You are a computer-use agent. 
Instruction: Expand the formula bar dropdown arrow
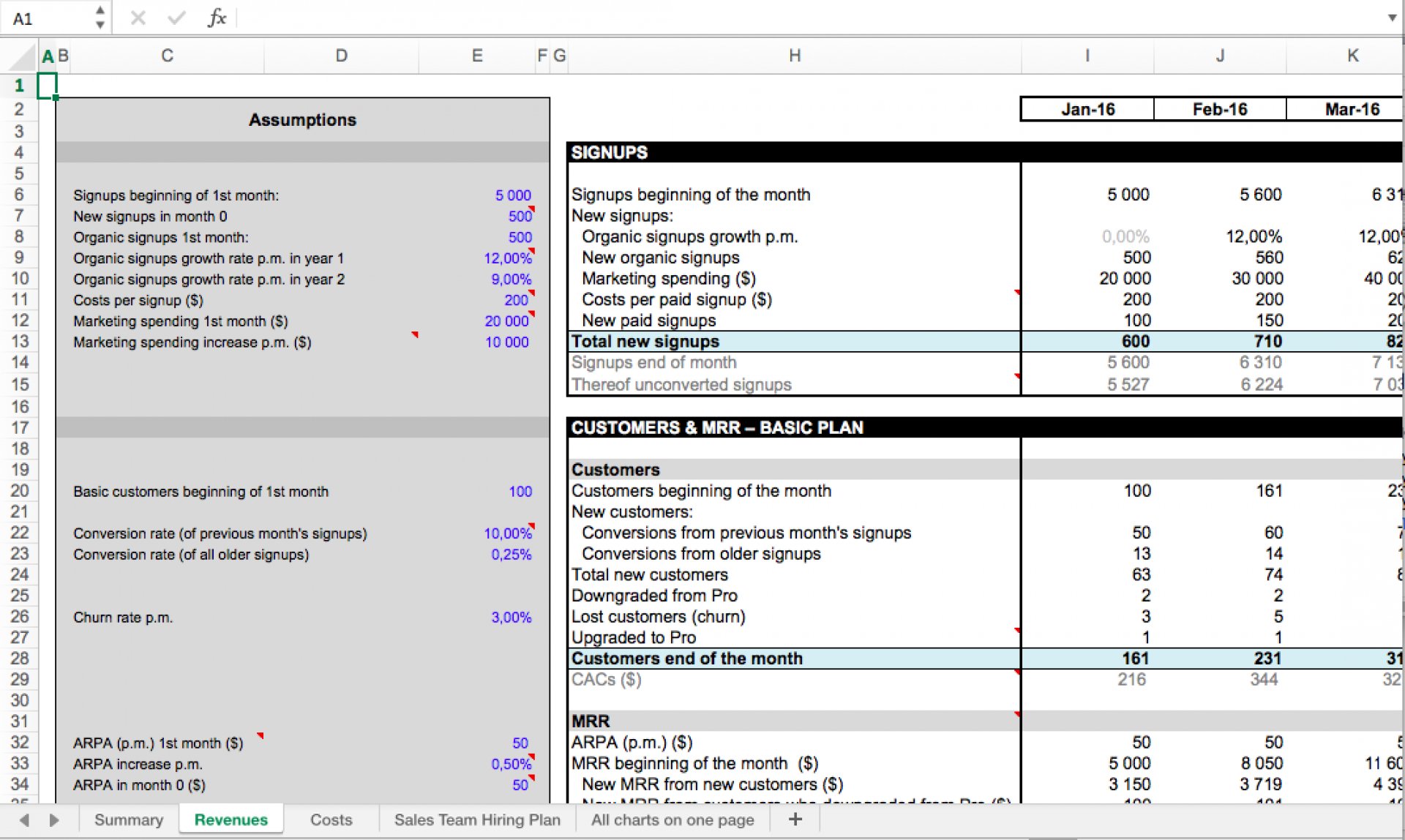1392,18
